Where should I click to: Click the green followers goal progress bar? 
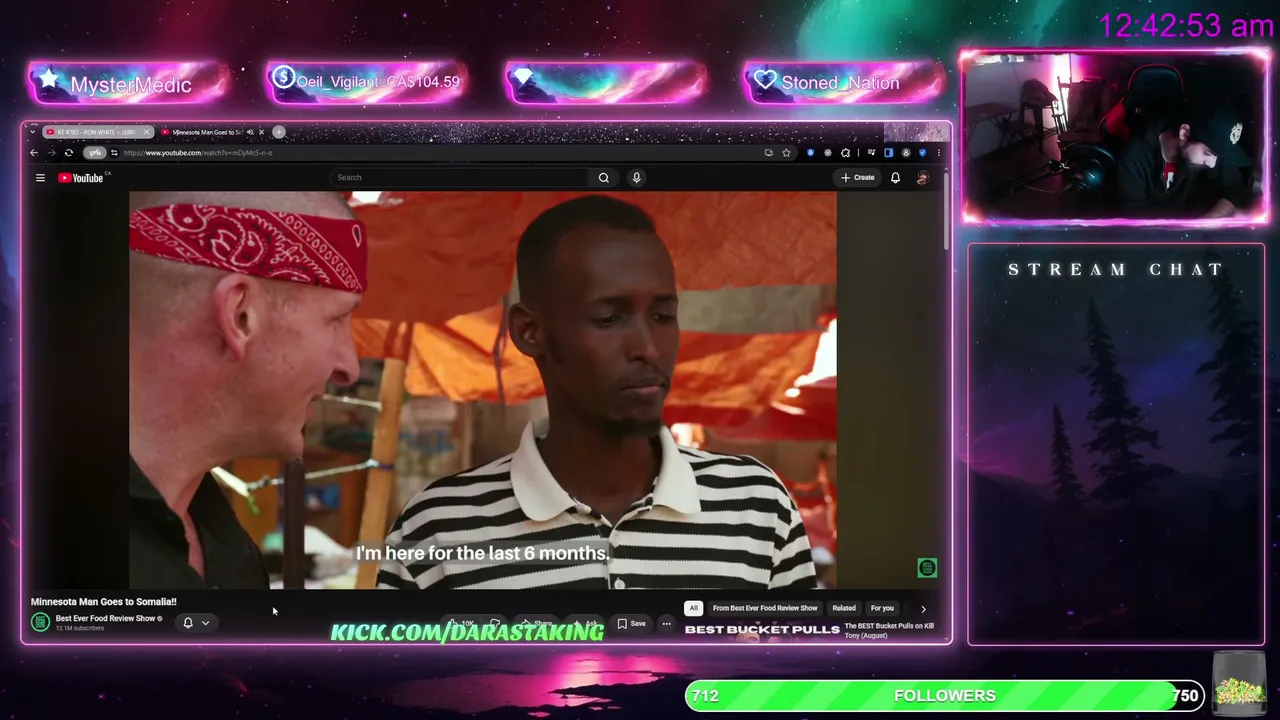point(945,696)
